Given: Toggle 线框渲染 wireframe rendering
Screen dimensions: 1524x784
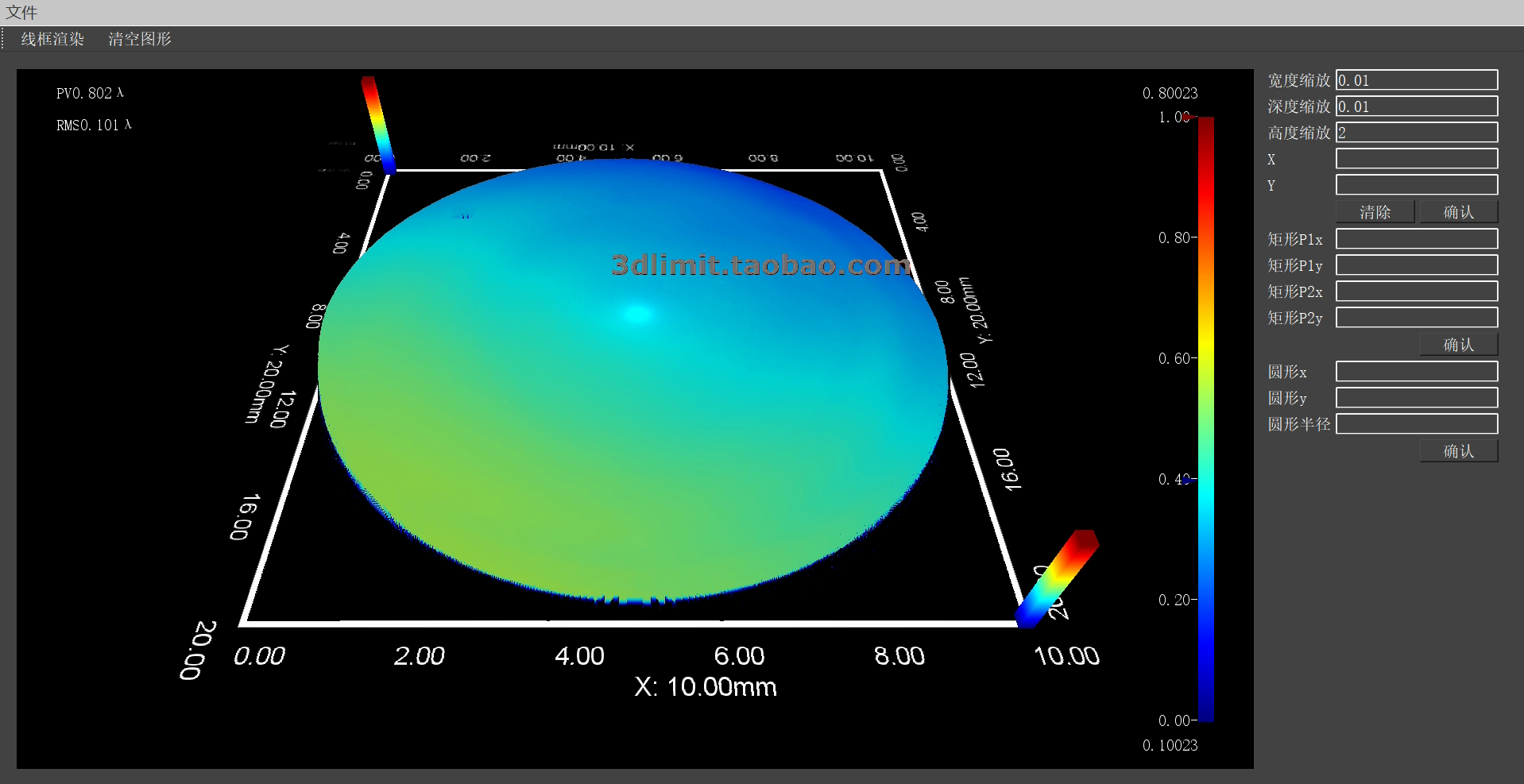Looking at the screenshot, I should pos(52,39).
